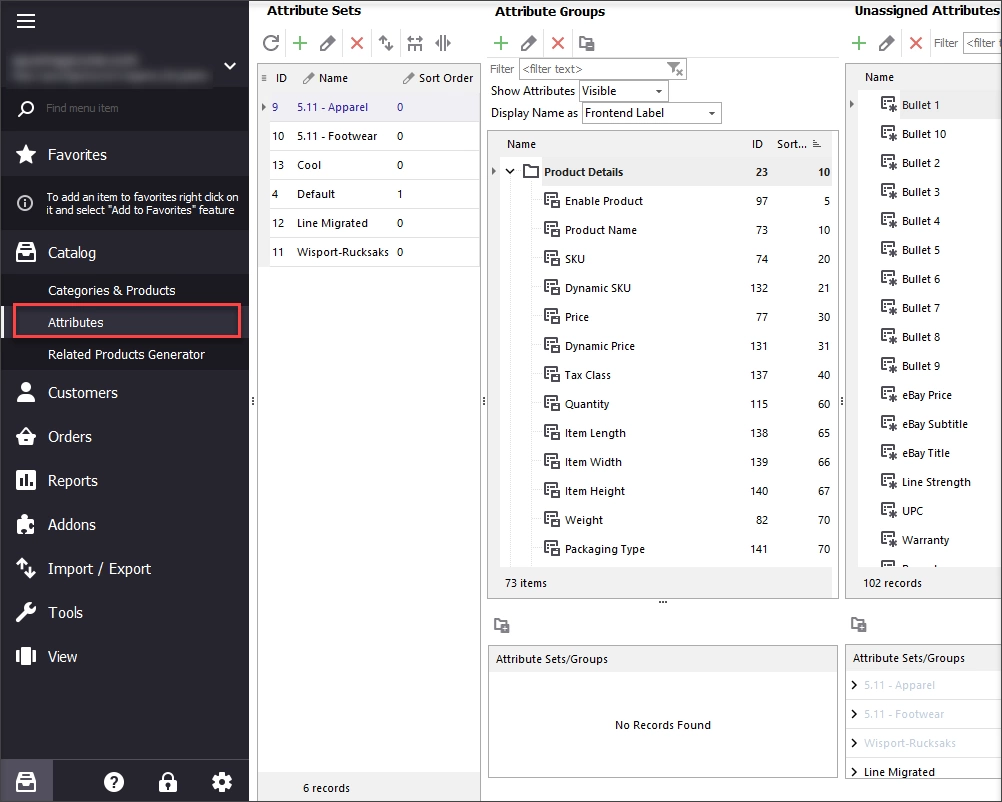
Task: Open the Addons menu
Action: (x=125, y=525)
